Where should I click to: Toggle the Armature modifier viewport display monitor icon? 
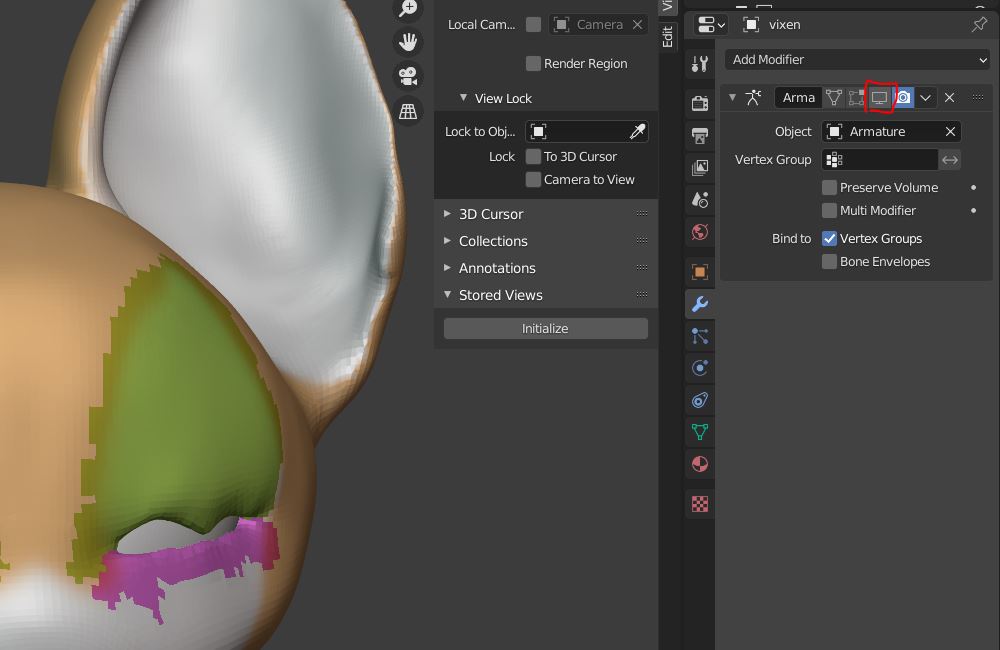[x=880, y=97]
